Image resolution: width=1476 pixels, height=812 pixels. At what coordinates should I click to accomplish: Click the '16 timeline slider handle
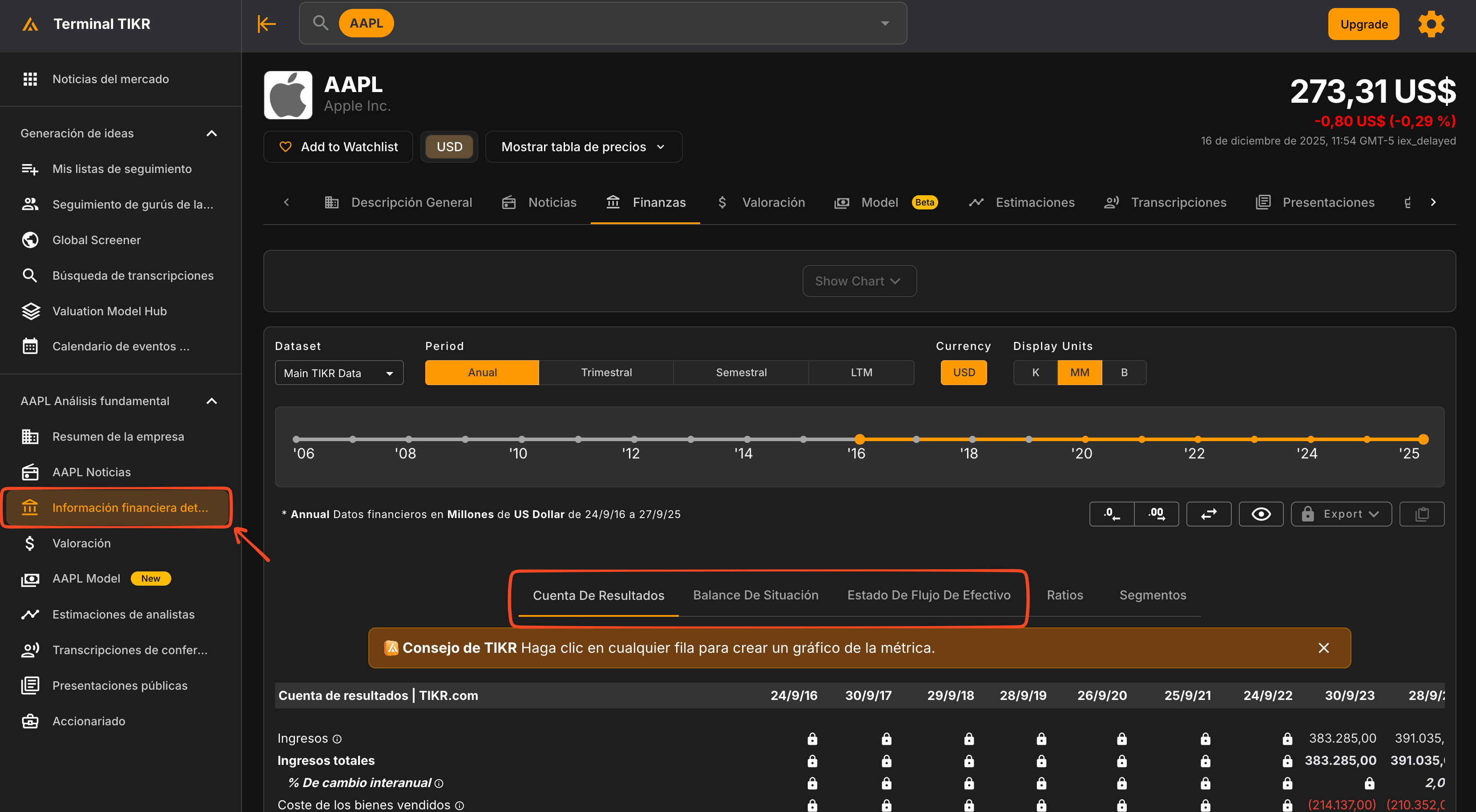point(859,439)
